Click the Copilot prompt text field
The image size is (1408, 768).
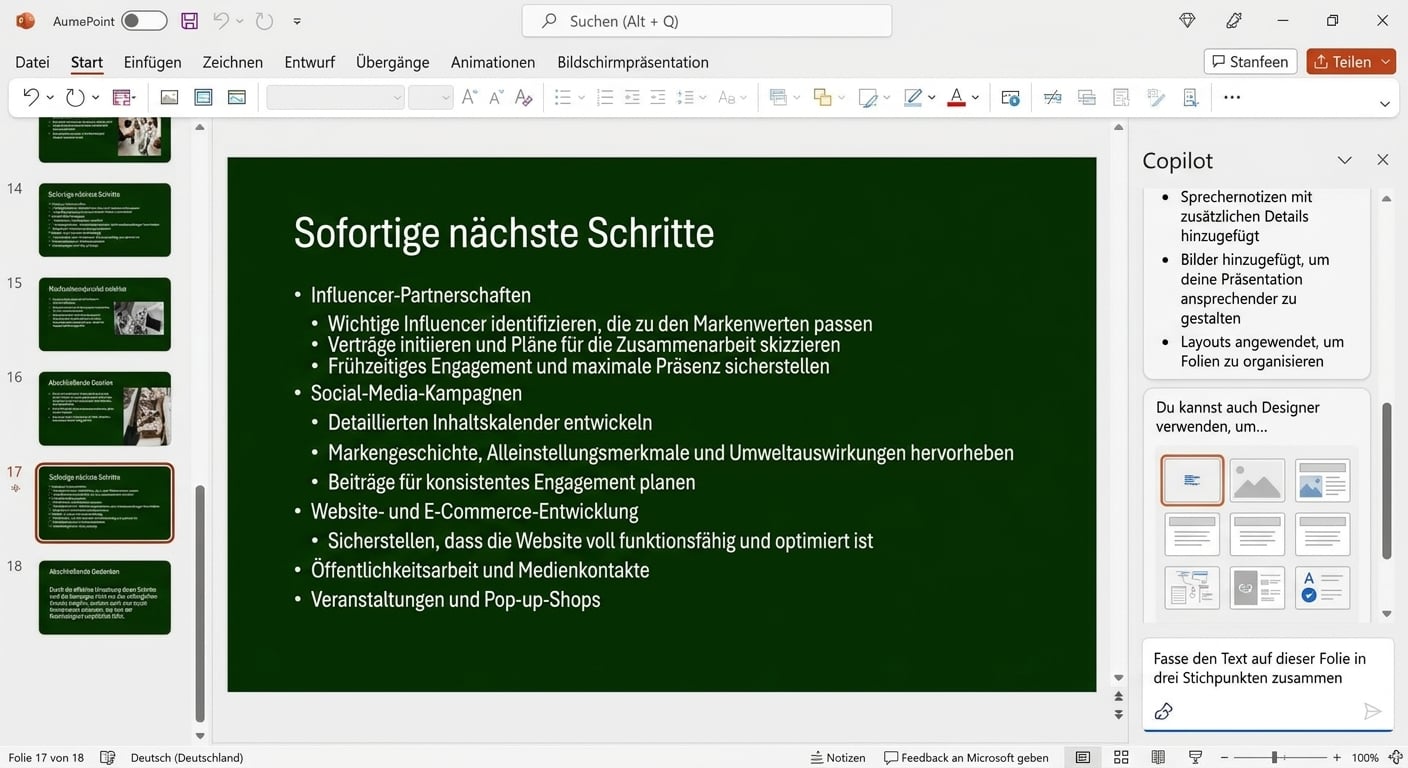(x=1268, y=668)
